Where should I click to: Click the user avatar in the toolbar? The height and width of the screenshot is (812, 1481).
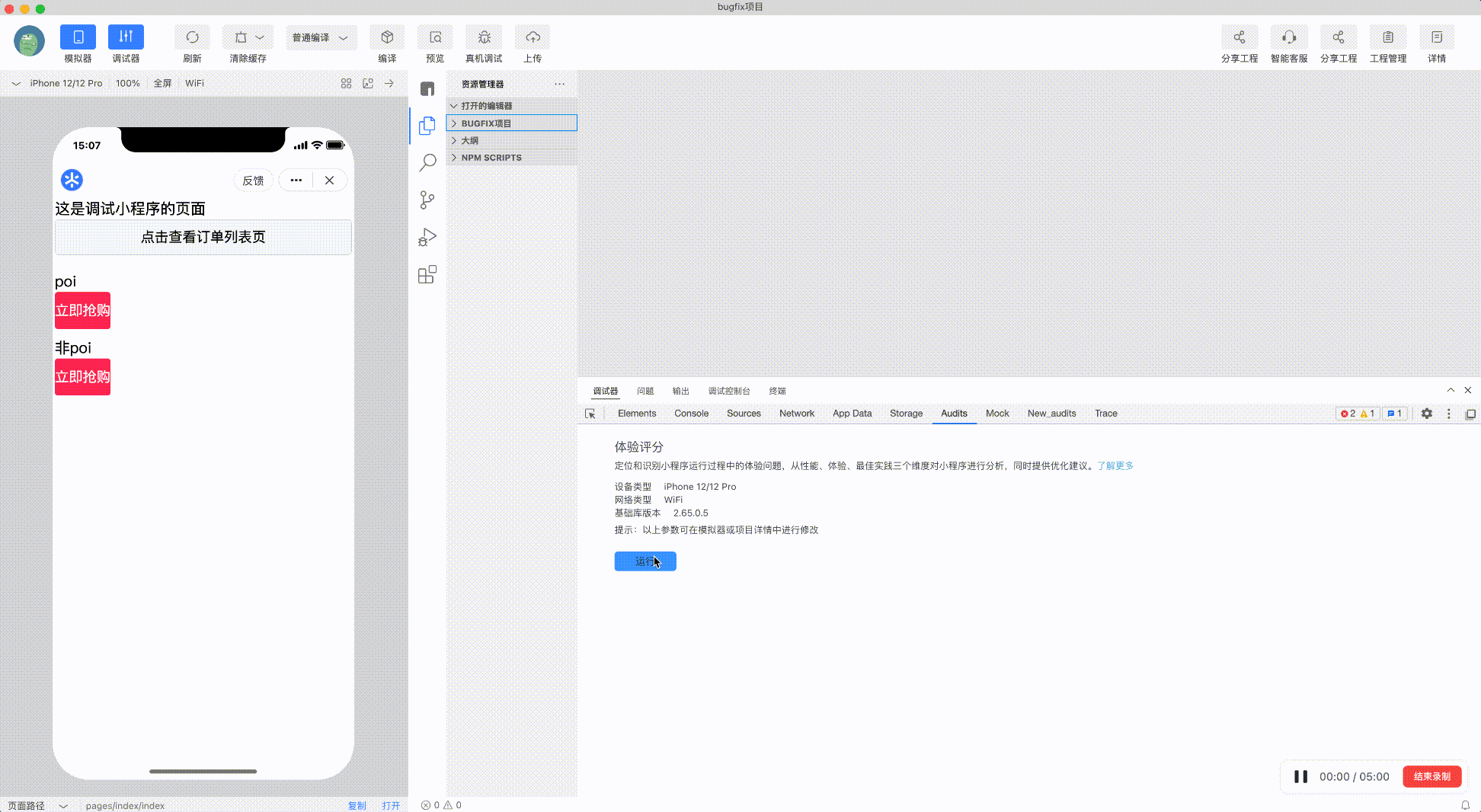point(29,41)
